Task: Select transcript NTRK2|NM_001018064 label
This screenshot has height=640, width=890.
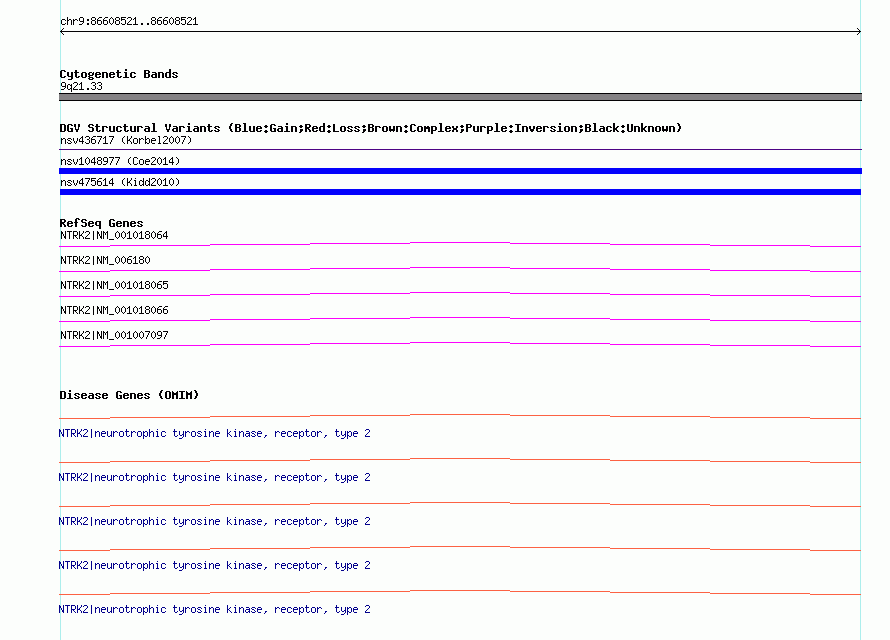Action: pyautogui.click(x=114, y=235)
